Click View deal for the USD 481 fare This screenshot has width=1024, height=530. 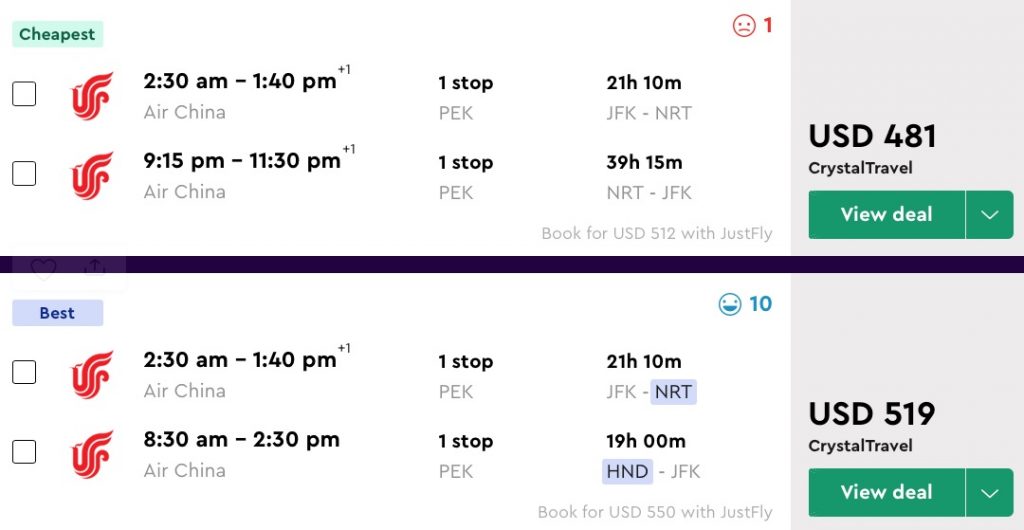click(886, 215)
